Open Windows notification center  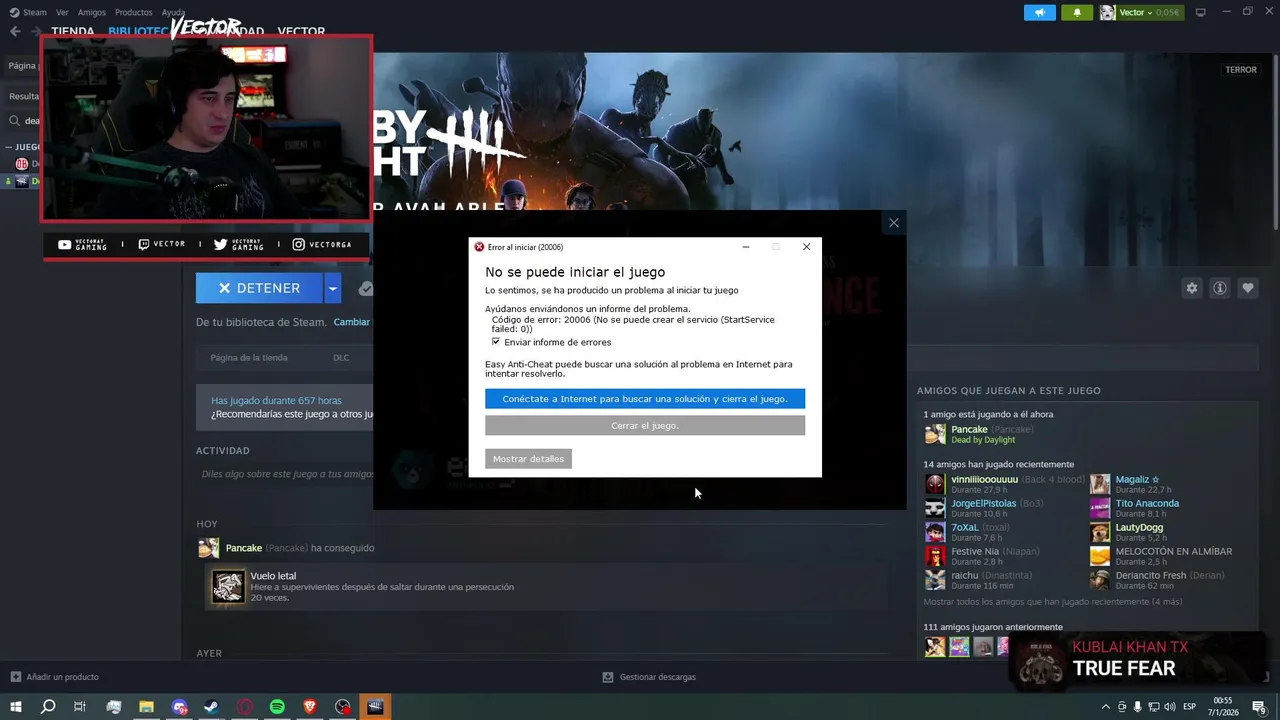pyautogui.click(x=1259, y=707)
